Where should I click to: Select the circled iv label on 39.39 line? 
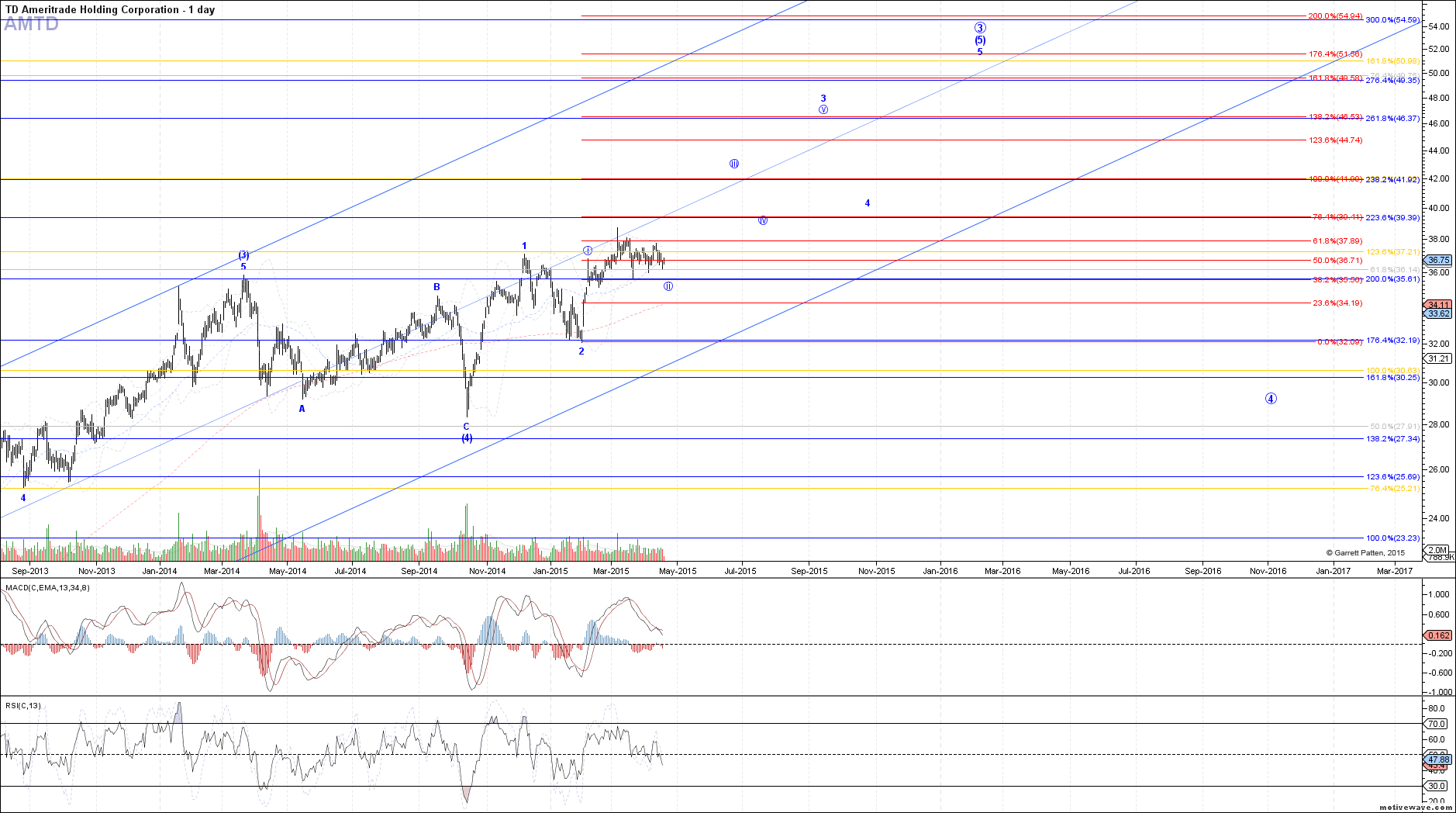pyautogui.click(x=763, y=220)
